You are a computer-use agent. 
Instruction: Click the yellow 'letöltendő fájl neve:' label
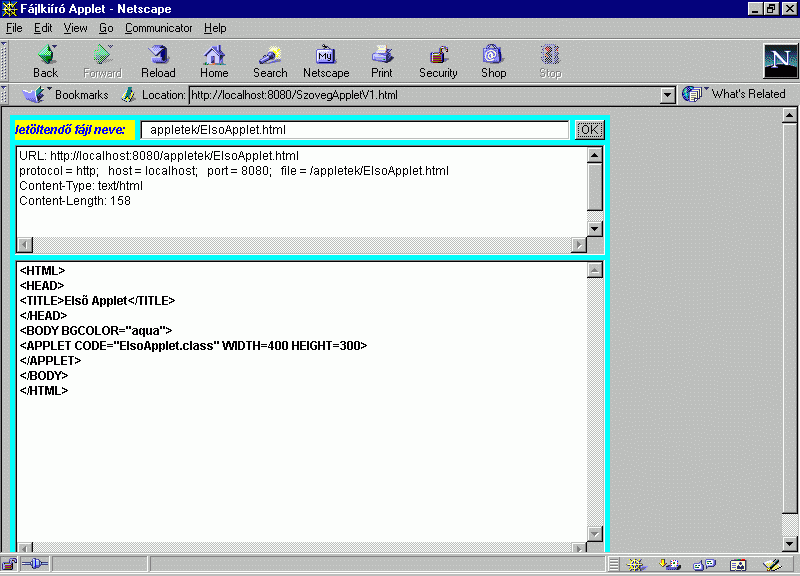[x=74, y=130]
